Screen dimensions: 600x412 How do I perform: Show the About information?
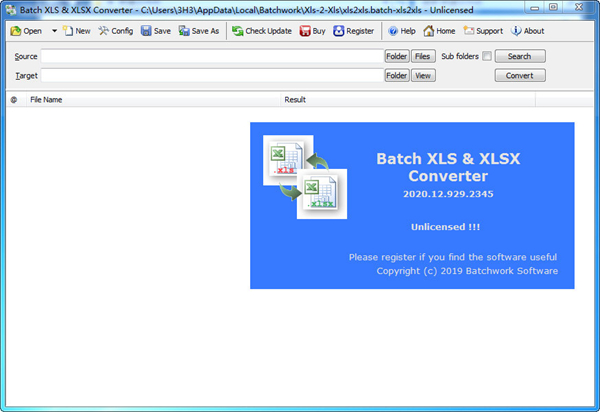tap(527, 31)
